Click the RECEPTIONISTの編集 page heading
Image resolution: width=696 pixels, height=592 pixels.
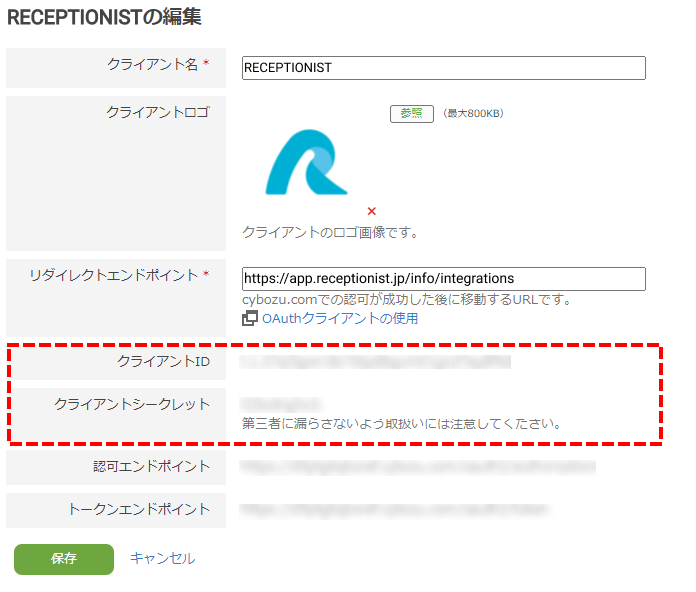tap(104, 17)
